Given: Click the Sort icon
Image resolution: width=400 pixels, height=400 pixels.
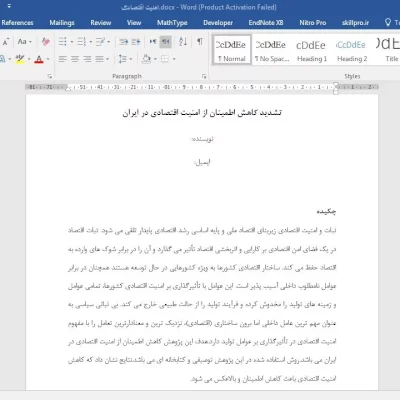Looking at the screenshot, I should click(x=183, y=42).
